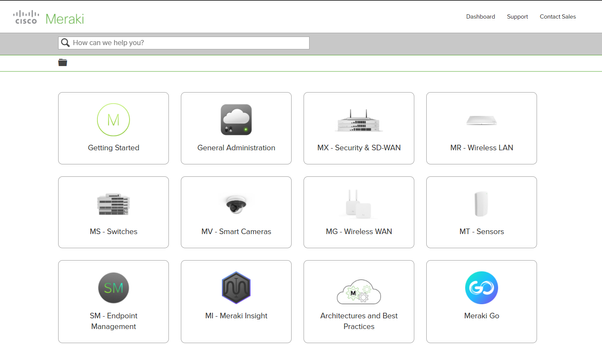The image size is (602, 363).
Task: Open MG - Wireless WAN link
Action: 359,231
